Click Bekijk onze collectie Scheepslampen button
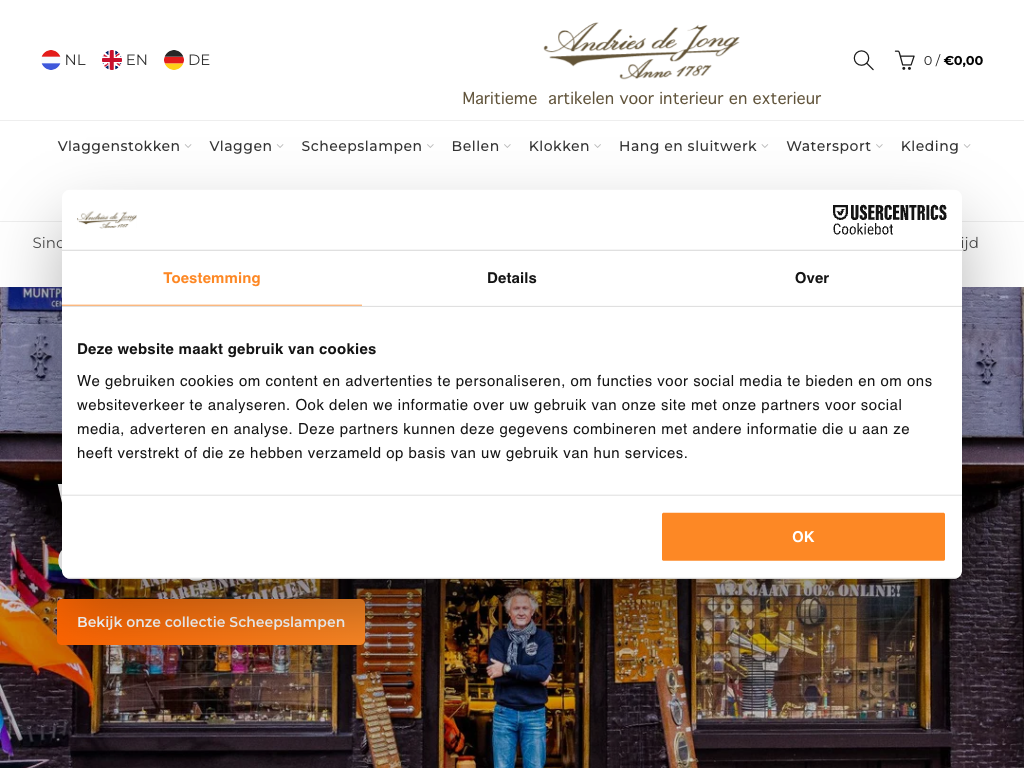The image size is (1024, 768). [211, 622]
